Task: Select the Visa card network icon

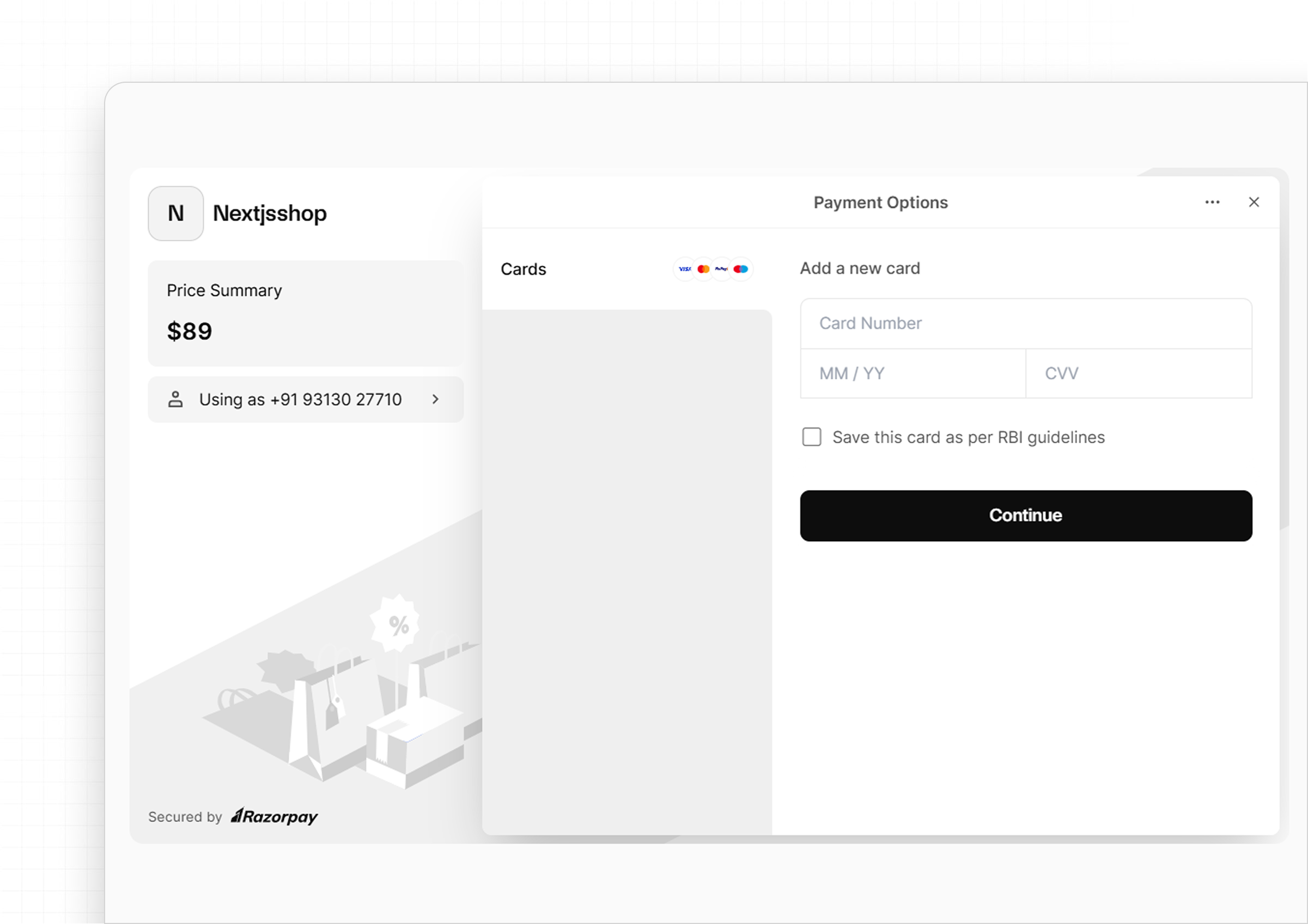Action: point(685,269)
